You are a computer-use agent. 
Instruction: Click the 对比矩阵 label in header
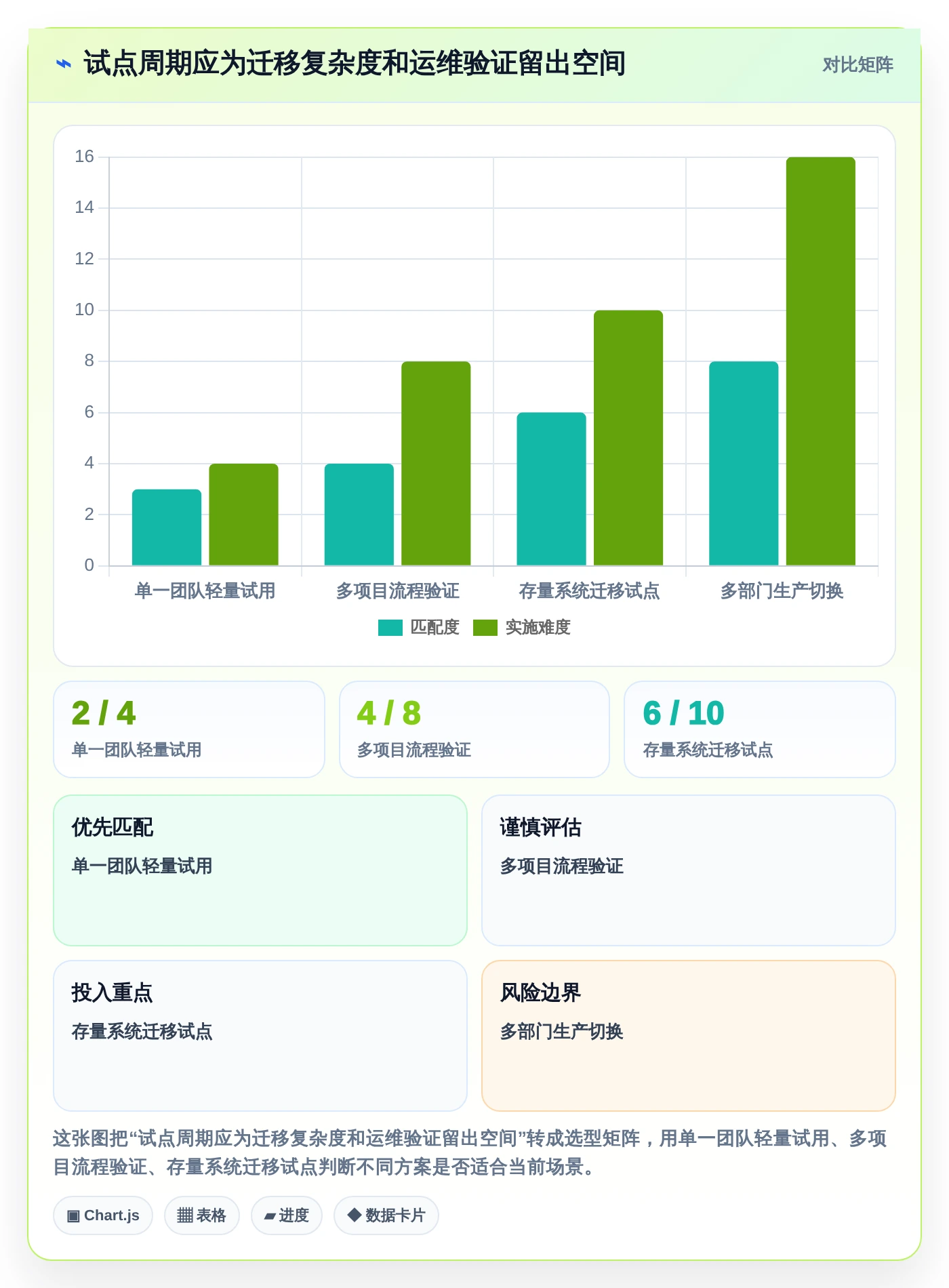857,64
